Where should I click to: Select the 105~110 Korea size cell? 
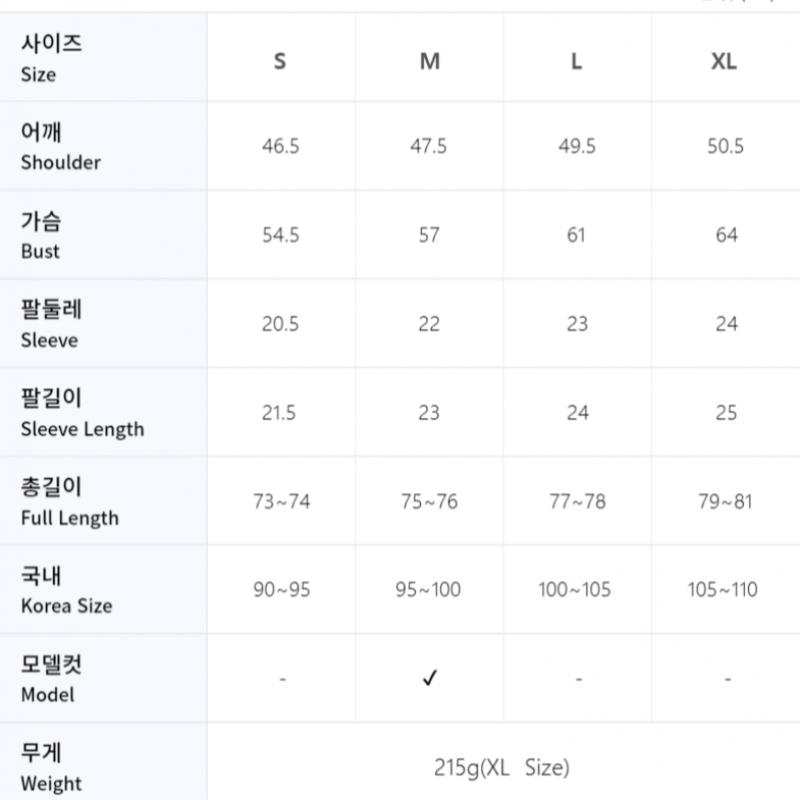coord(724,590)
